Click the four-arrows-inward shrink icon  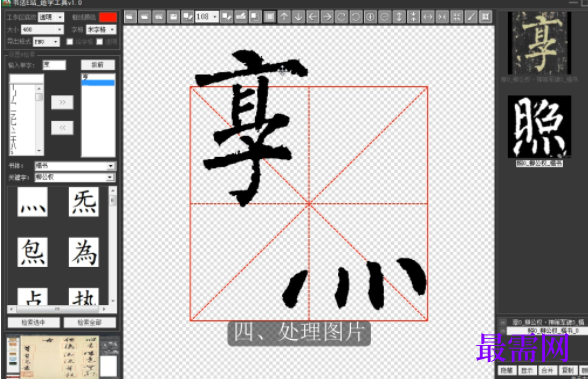[457, 16]
